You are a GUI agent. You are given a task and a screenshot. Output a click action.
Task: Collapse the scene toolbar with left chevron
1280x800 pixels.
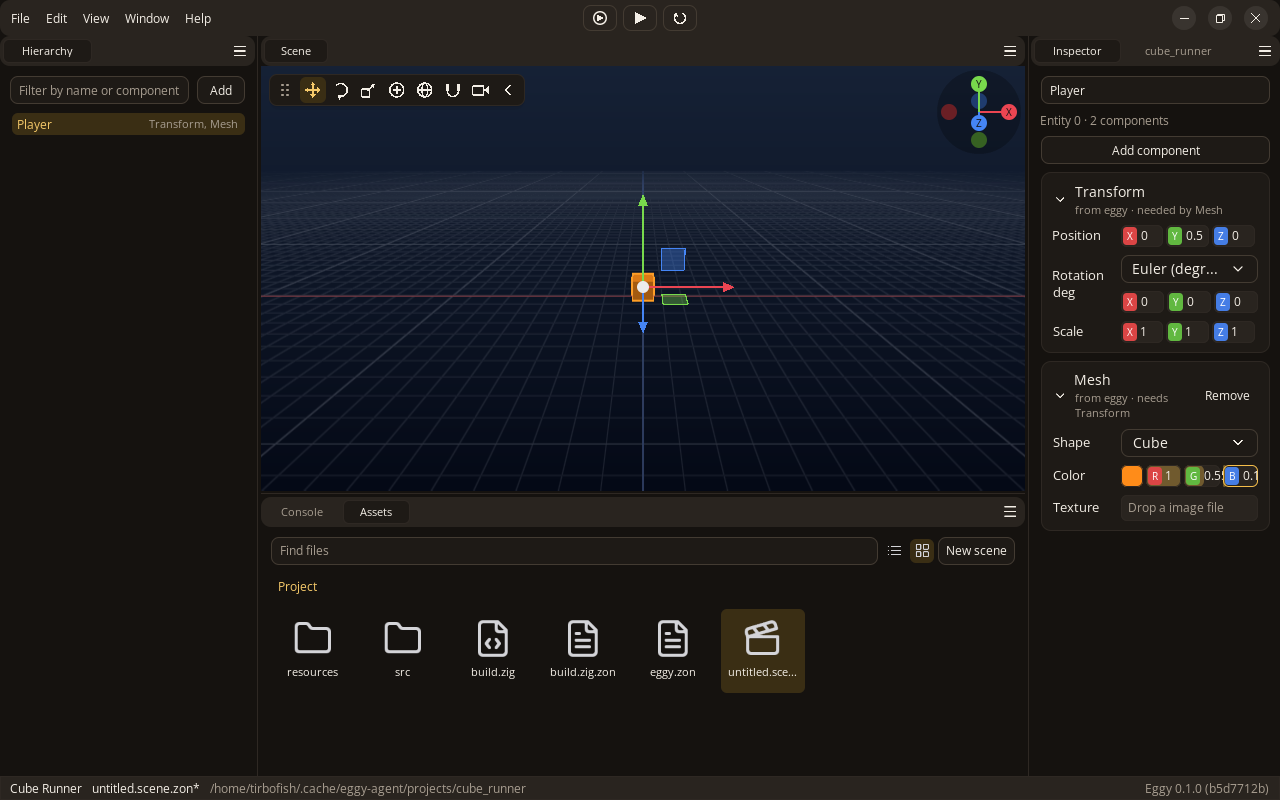(x=508, y=90)
